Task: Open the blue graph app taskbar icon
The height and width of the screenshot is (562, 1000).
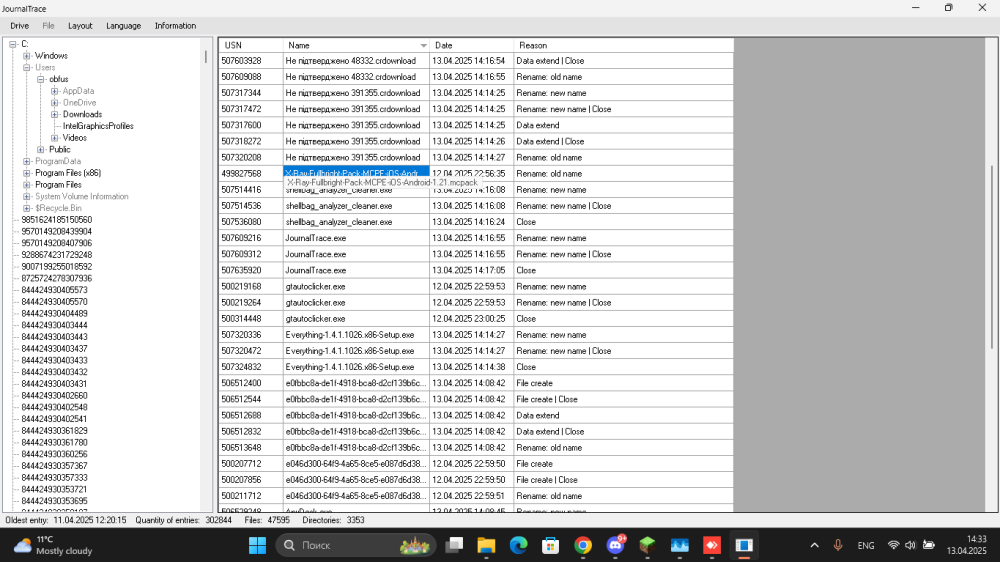Action: pos(680,545)
